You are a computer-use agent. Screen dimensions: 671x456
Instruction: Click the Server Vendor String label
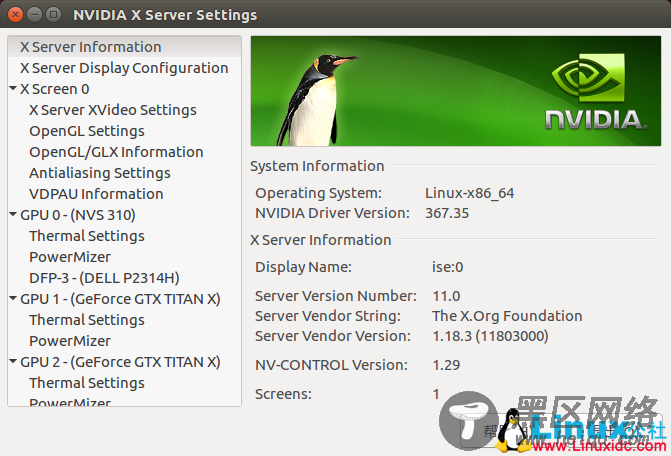point(328,316)
